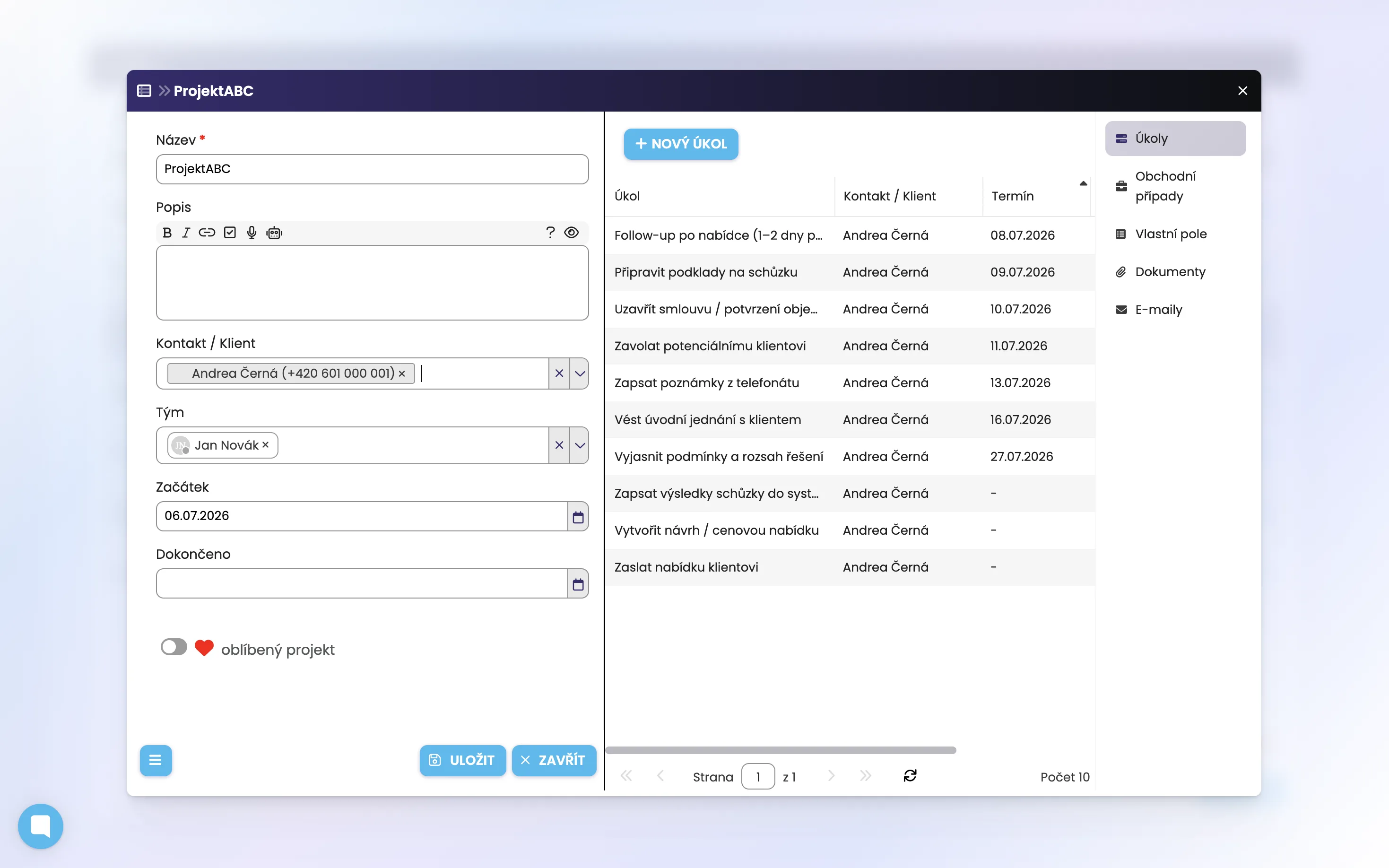Viewport: 1389px width, 868px height.
Task: Open the editor help question mark
Action: coord(550,232)
